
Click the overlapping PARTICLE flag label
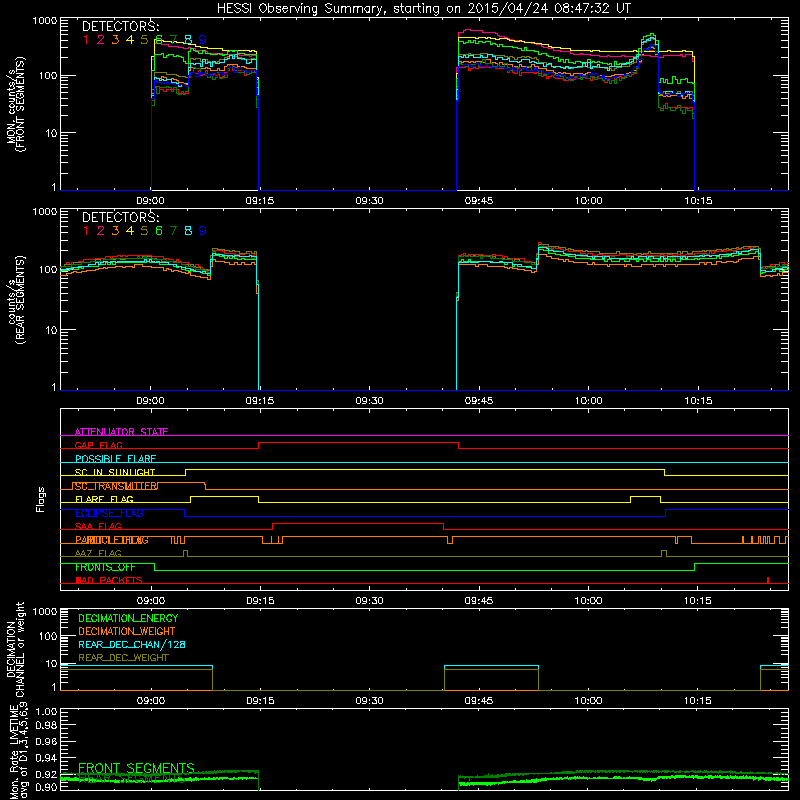[x=112, y=540]
